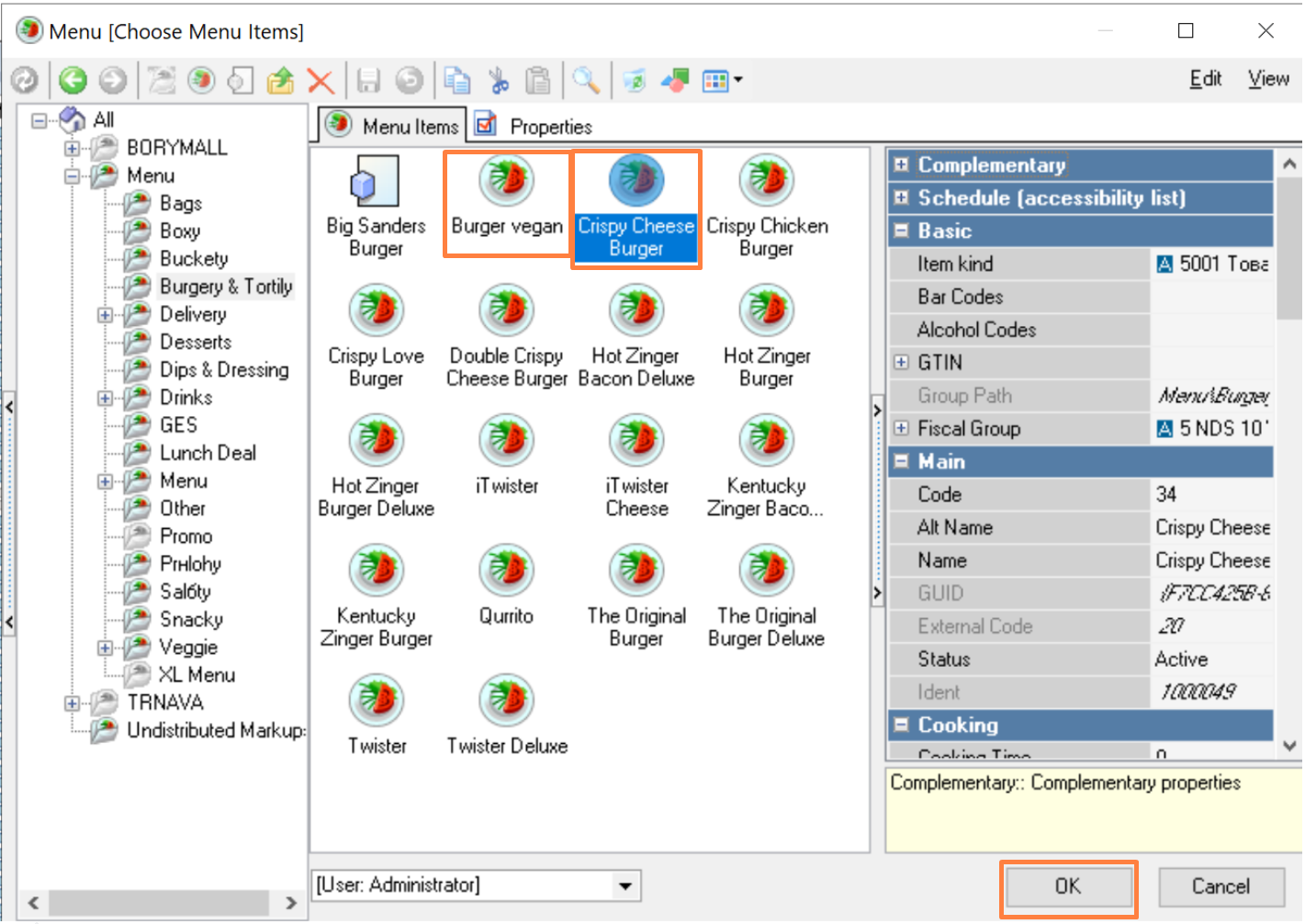Expand the Drinks tree node
Image resolution: width=1305 pixels, height=924 pixels.
[x=105, y=399]
